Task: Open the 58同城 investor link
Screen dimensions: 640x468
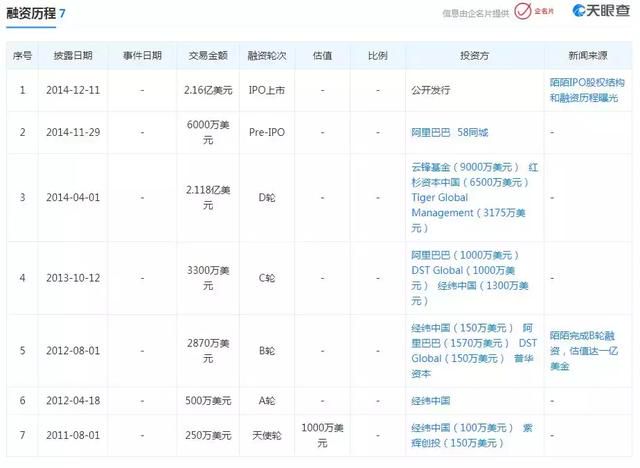Action: [x=473, y=133]
